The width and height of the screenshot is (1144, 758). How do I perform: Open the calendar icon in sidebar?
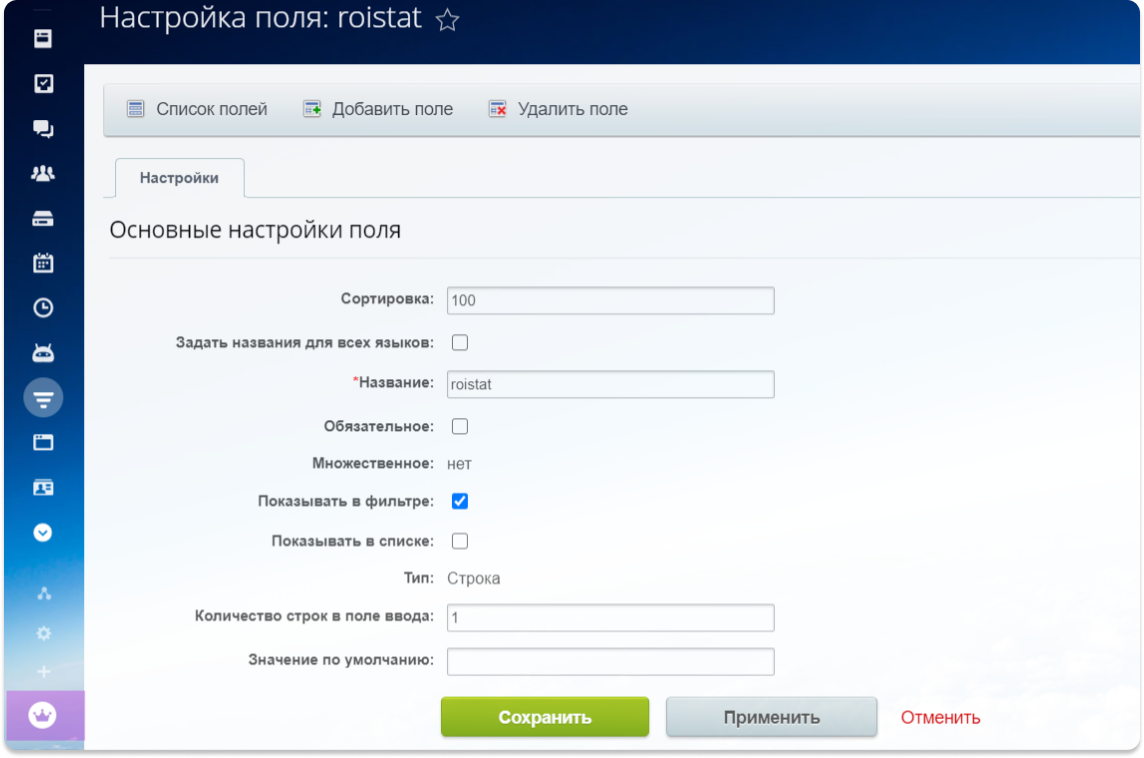coord(42,263)
